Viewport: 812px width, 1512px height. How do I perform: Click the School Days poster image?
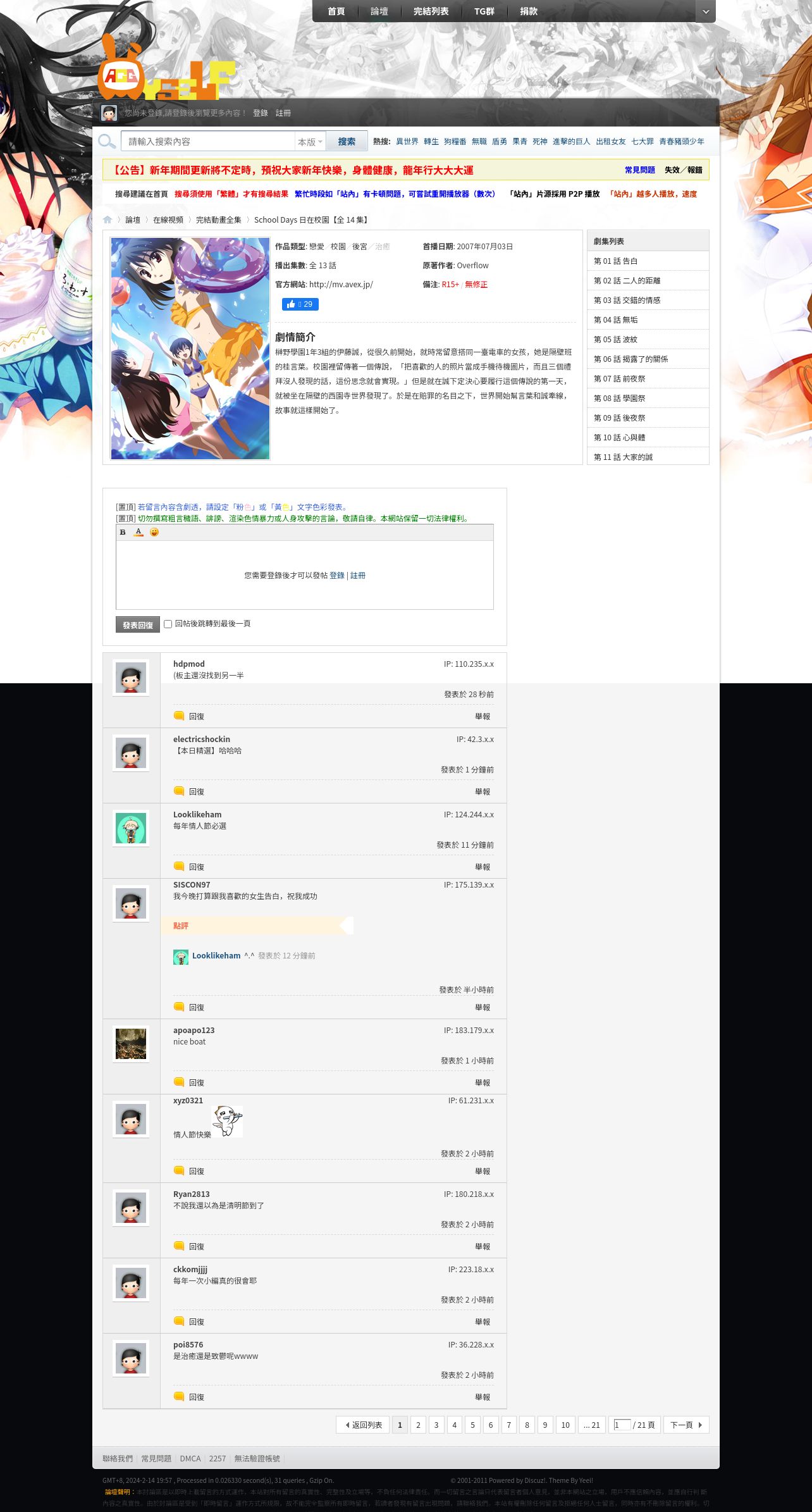click(x=190, y=349)
